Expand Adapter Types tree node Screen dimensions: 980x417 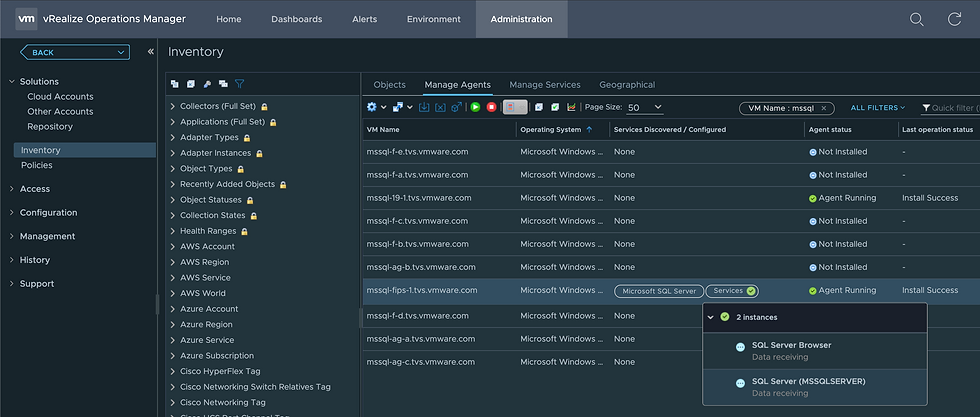point(173,138)
